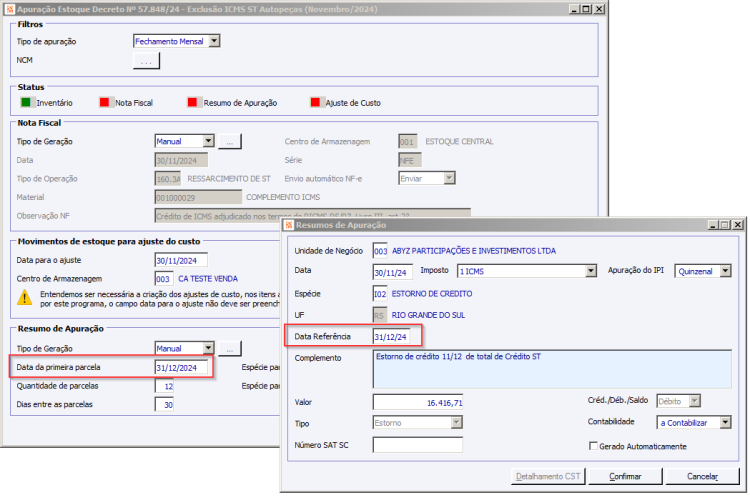Click the red Ajuste de Custo status square
This screenshot has width=750, height=500.
(315, 102)
